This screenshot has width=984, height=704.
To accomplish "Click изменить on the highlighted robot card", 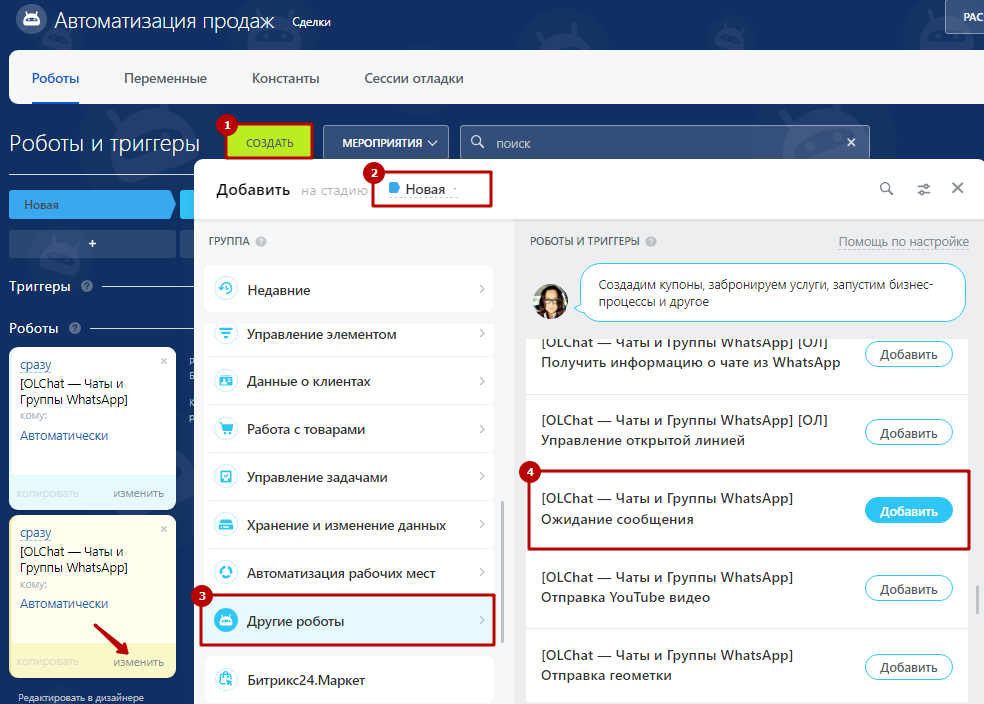I will pyautogui.click(x=138, y=661).
